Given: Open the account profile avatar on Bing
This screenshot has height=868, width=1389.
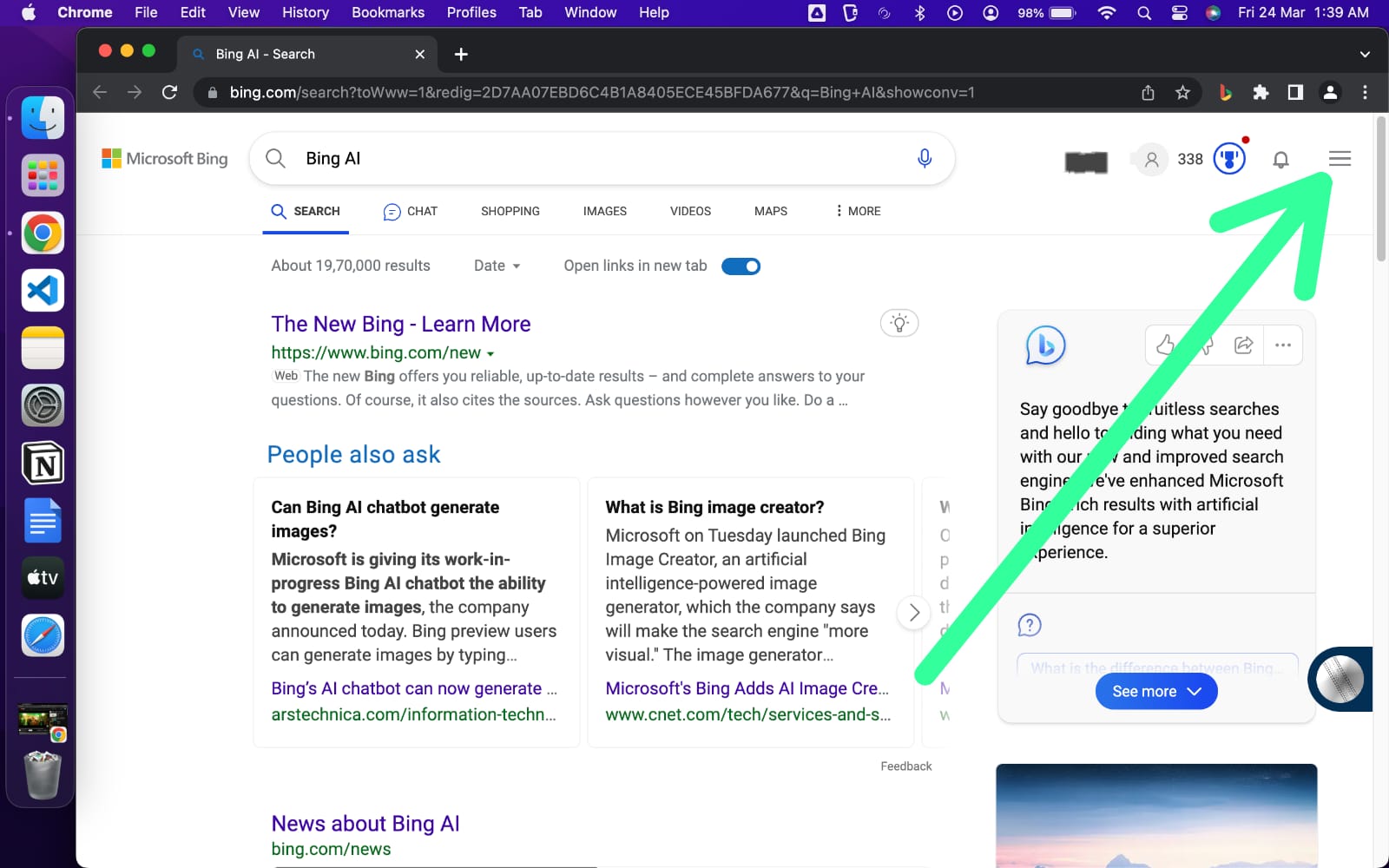Looking at the screenshot, I should pos(1151,160).
